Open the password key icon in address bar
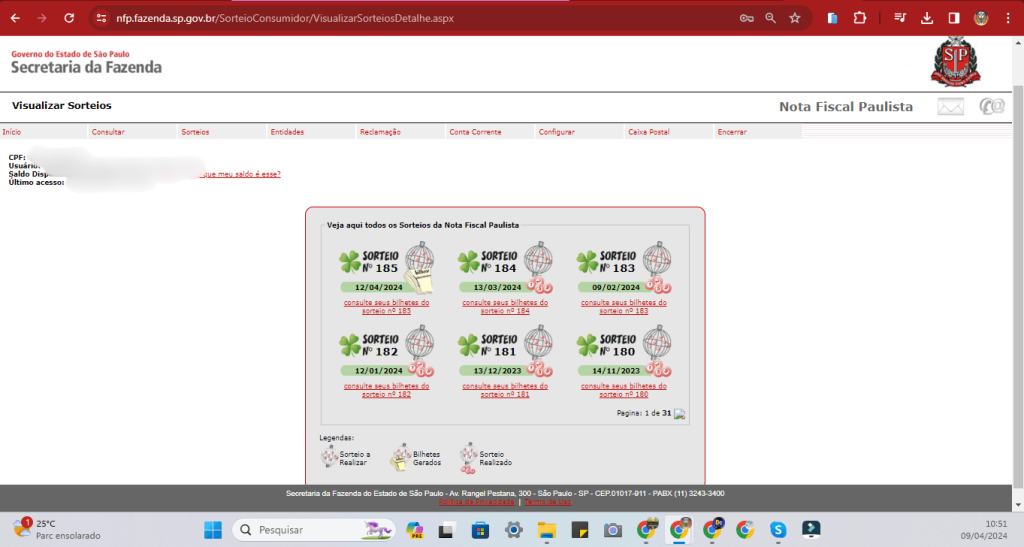 coord(746,18)
